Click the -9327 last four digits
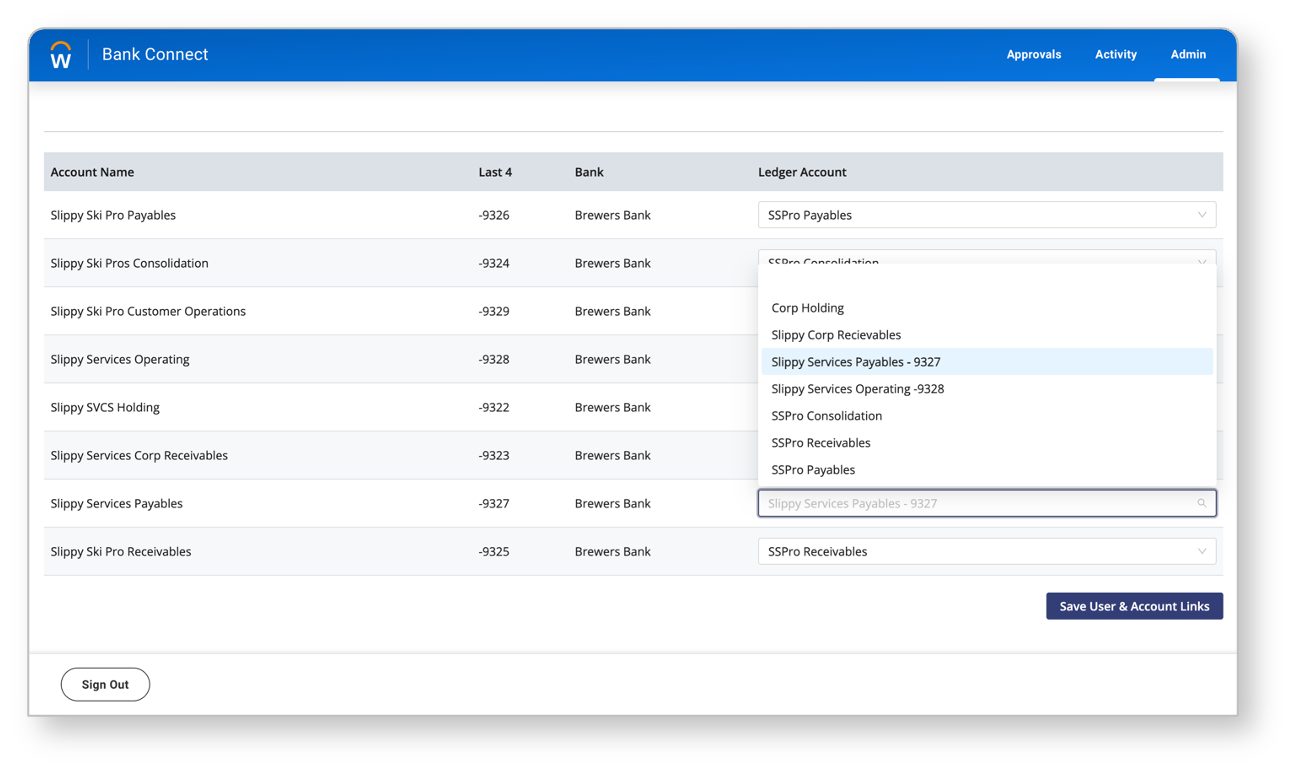 click(x=494, y=503)
